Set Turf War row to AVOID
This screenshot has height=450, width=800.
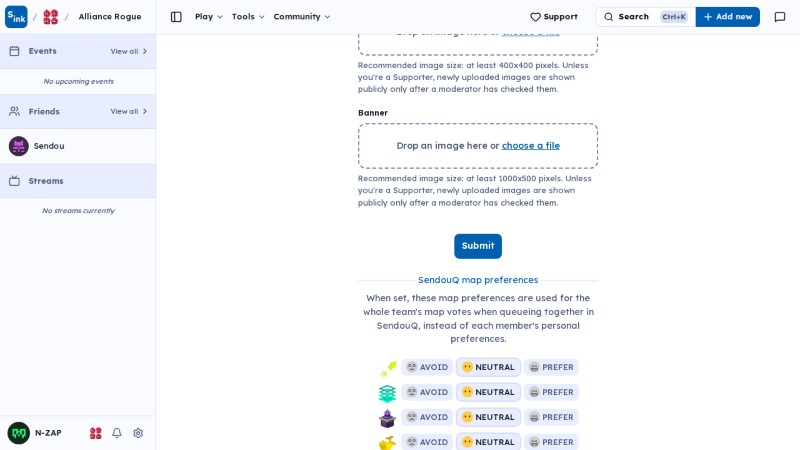(427, 367)
